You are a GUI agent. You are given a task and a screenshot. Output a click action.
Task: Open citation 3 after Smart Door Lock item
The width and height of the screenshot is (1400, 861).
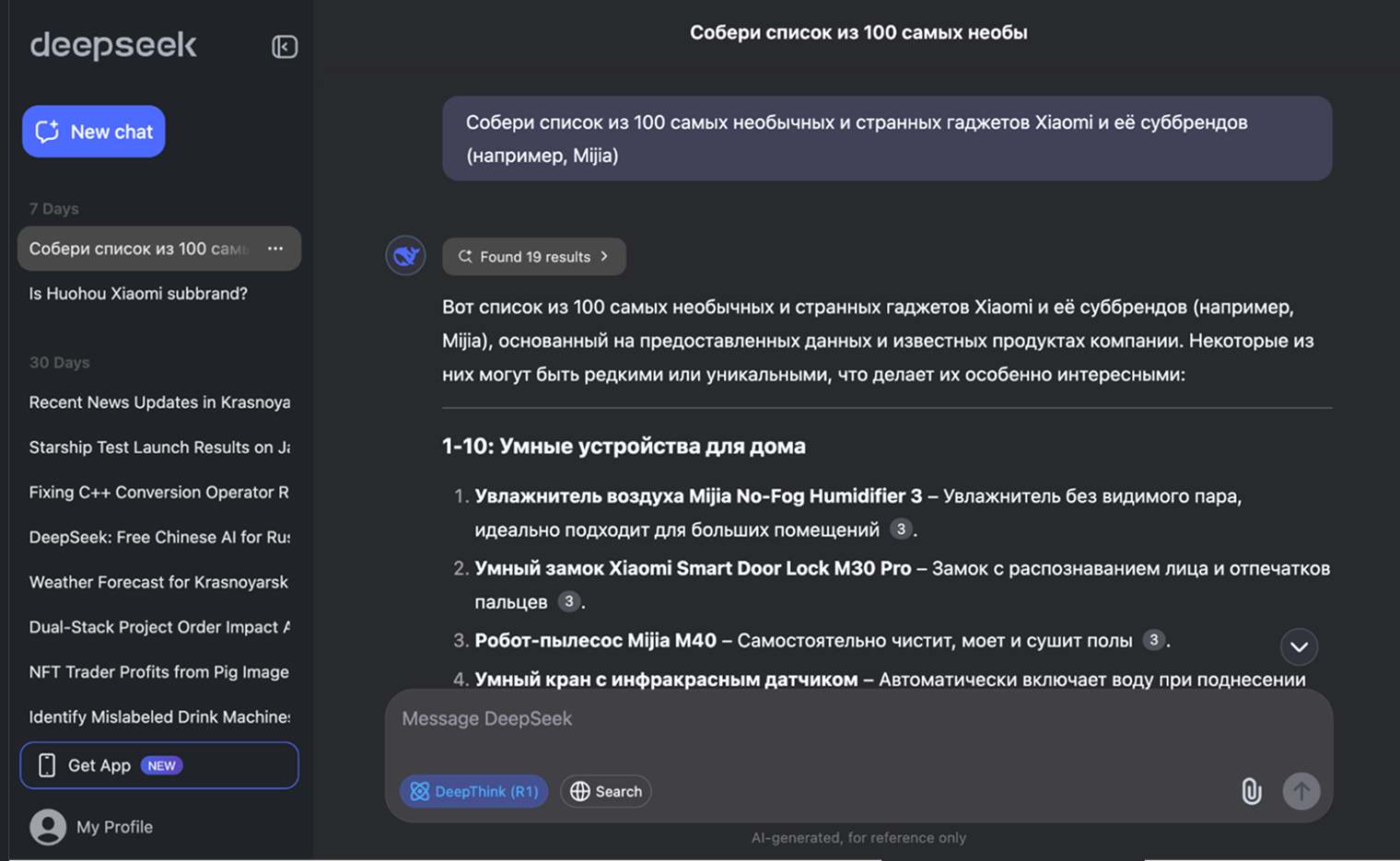[569, 601]
